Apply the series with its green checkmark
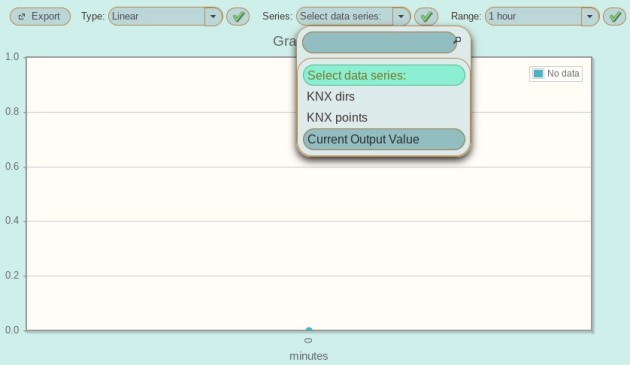The image size is (630, 365). [426, 16]
